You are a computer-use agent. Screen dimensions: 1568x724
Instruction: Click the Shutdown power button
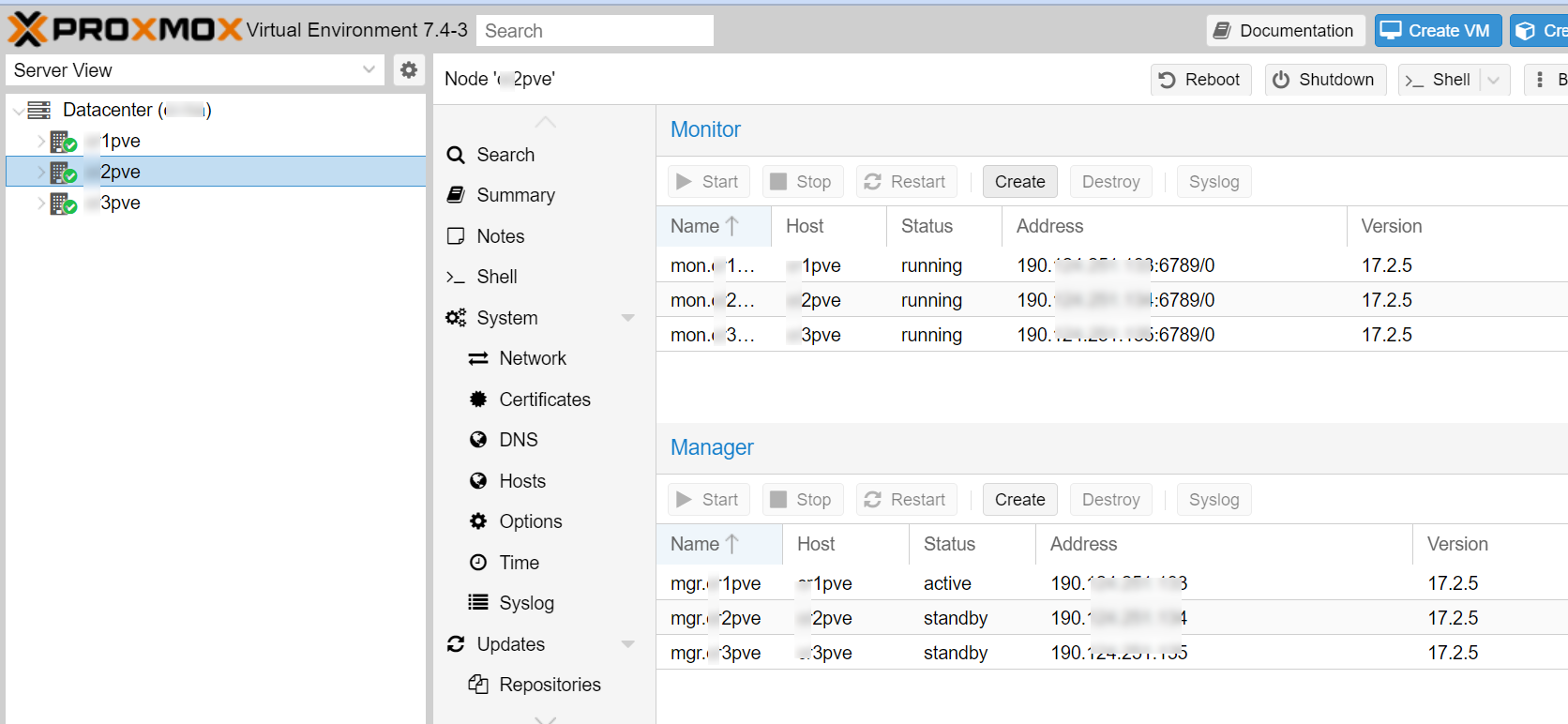tap(1323, 80)
